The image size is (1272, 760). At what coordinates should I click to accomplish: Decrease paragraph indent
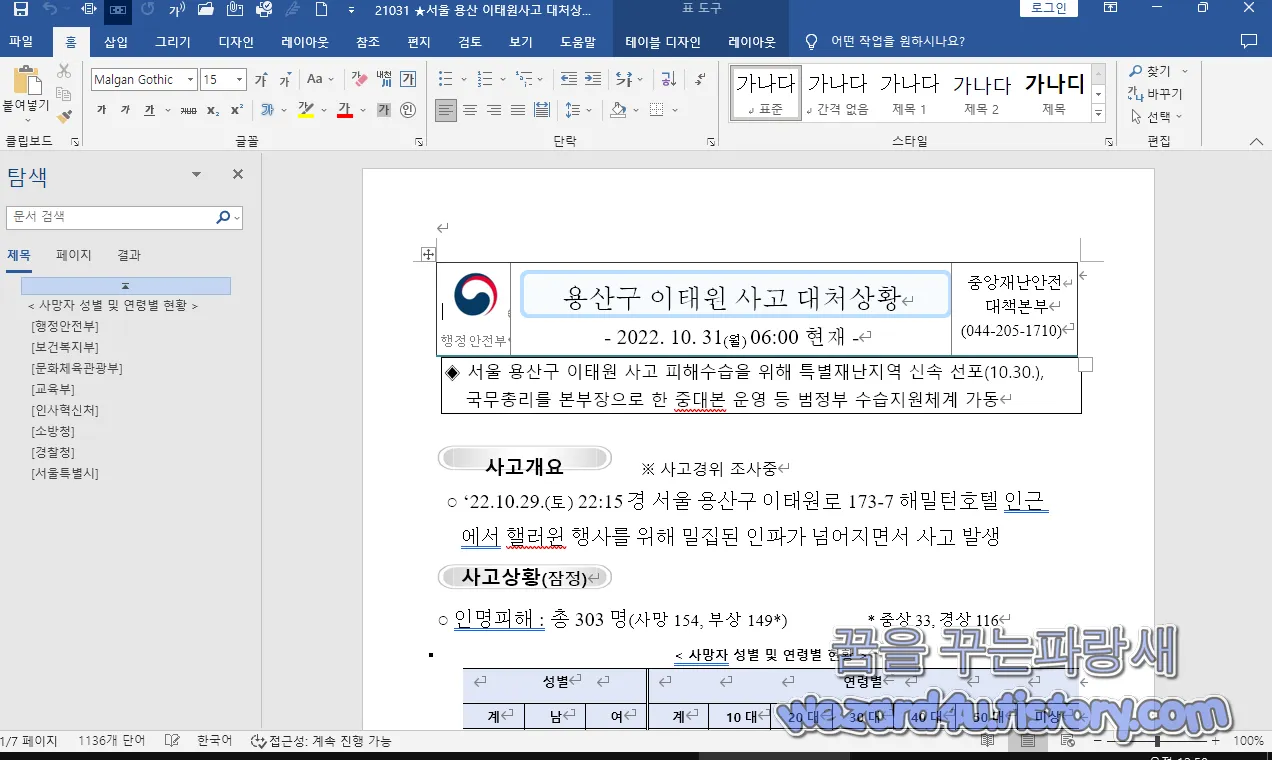[569, 79]
